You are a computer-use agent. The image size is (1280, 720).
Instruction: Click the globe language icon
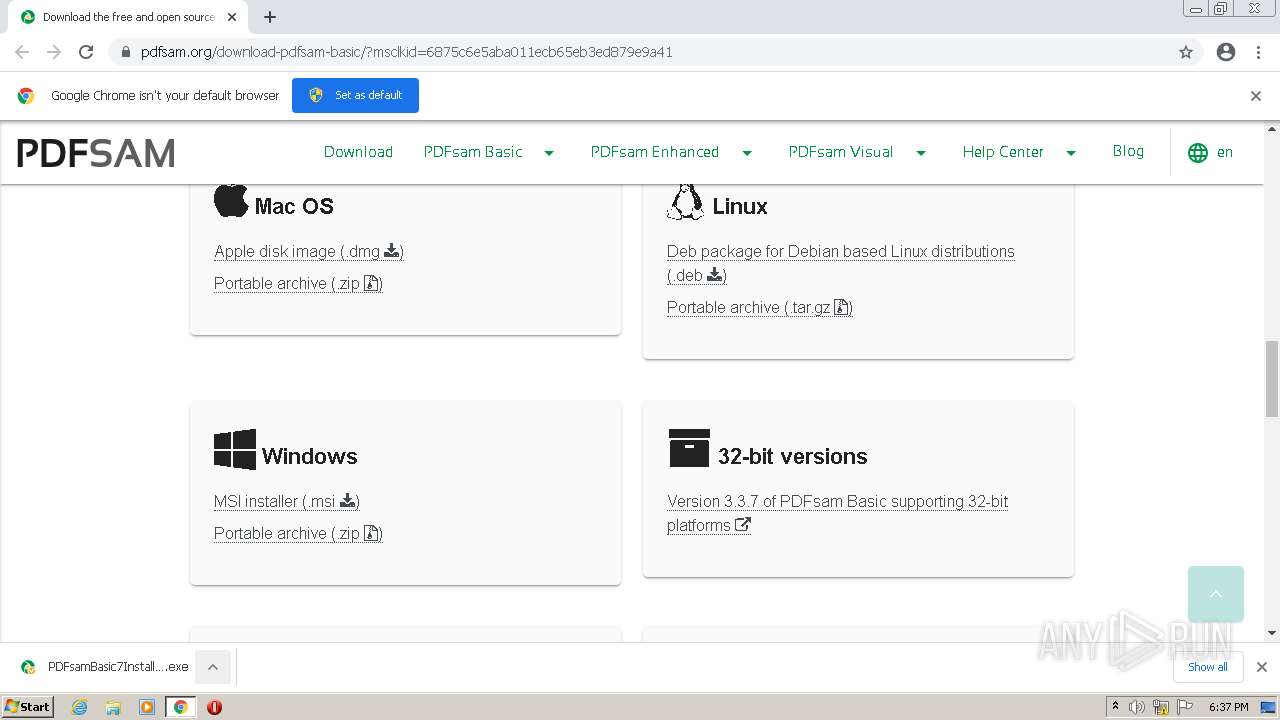tap(1198, 153)
